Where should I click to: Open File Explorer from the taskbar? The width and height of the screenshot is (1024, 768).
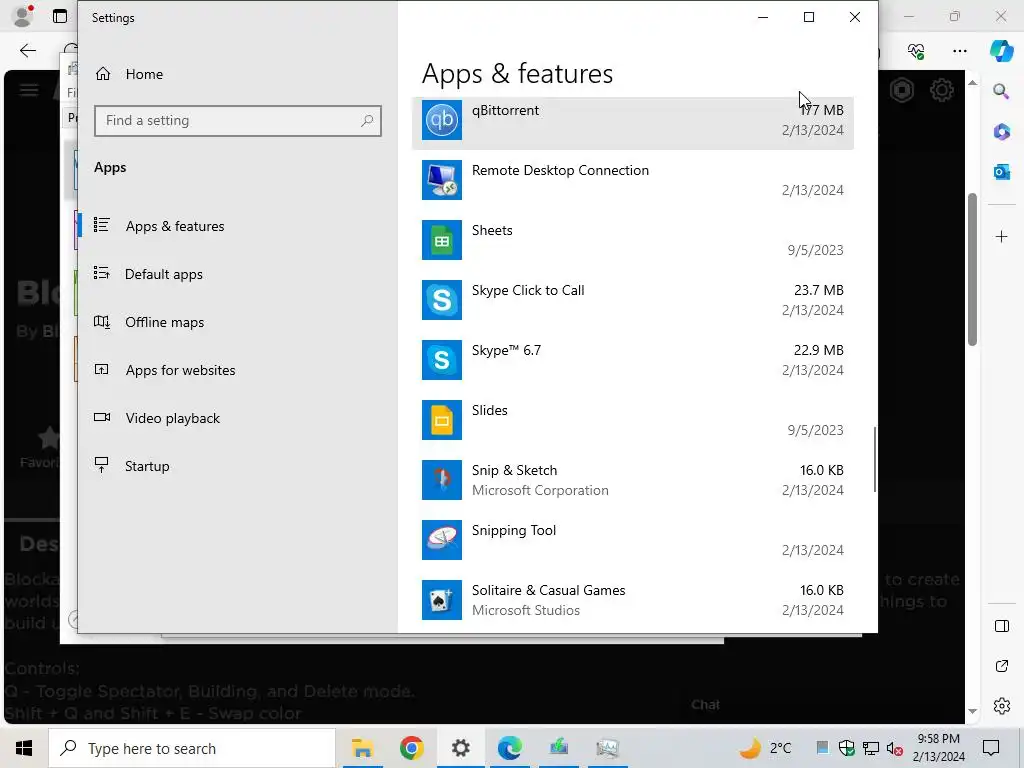(x=362, y=748)
